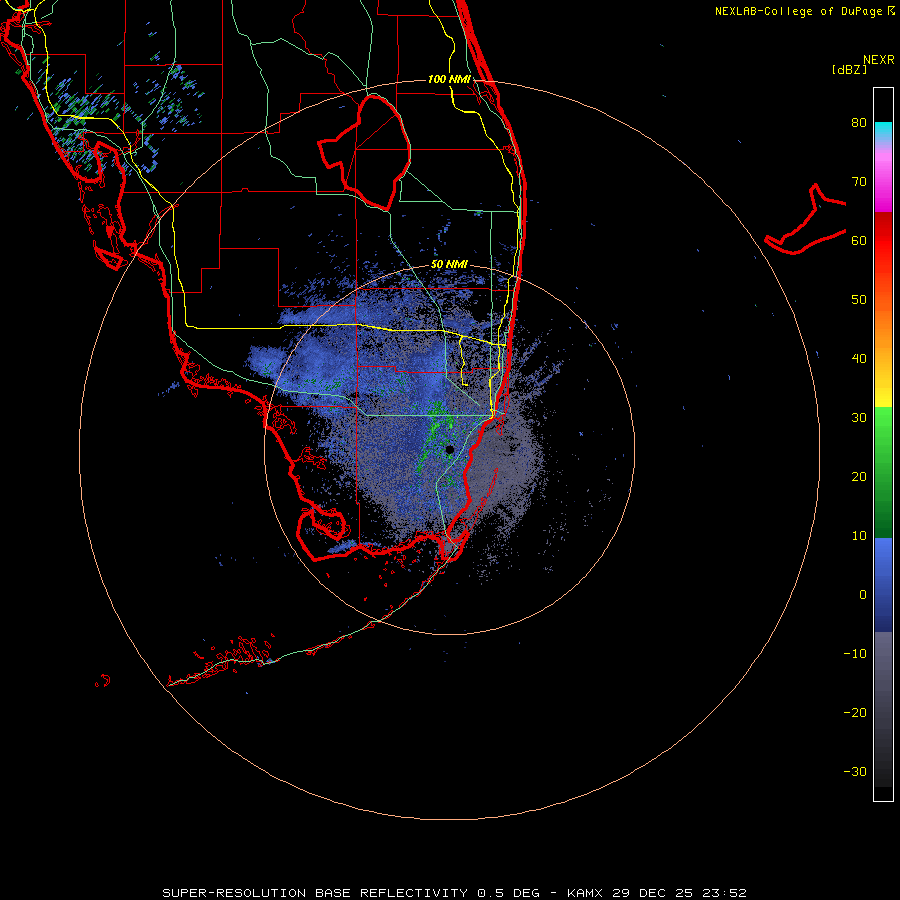Click the 20 dBZ scale value

(x=859, y=476)
